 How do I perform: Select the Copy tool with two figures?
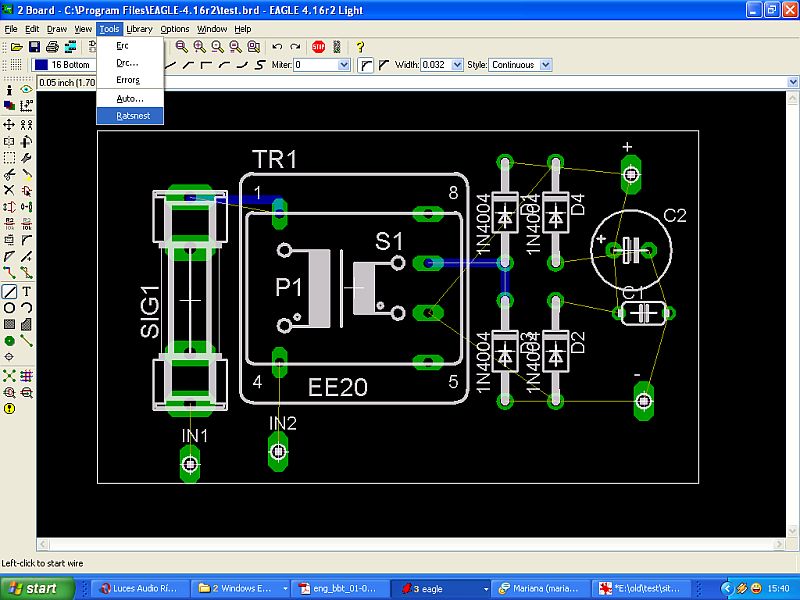(27, 124)
